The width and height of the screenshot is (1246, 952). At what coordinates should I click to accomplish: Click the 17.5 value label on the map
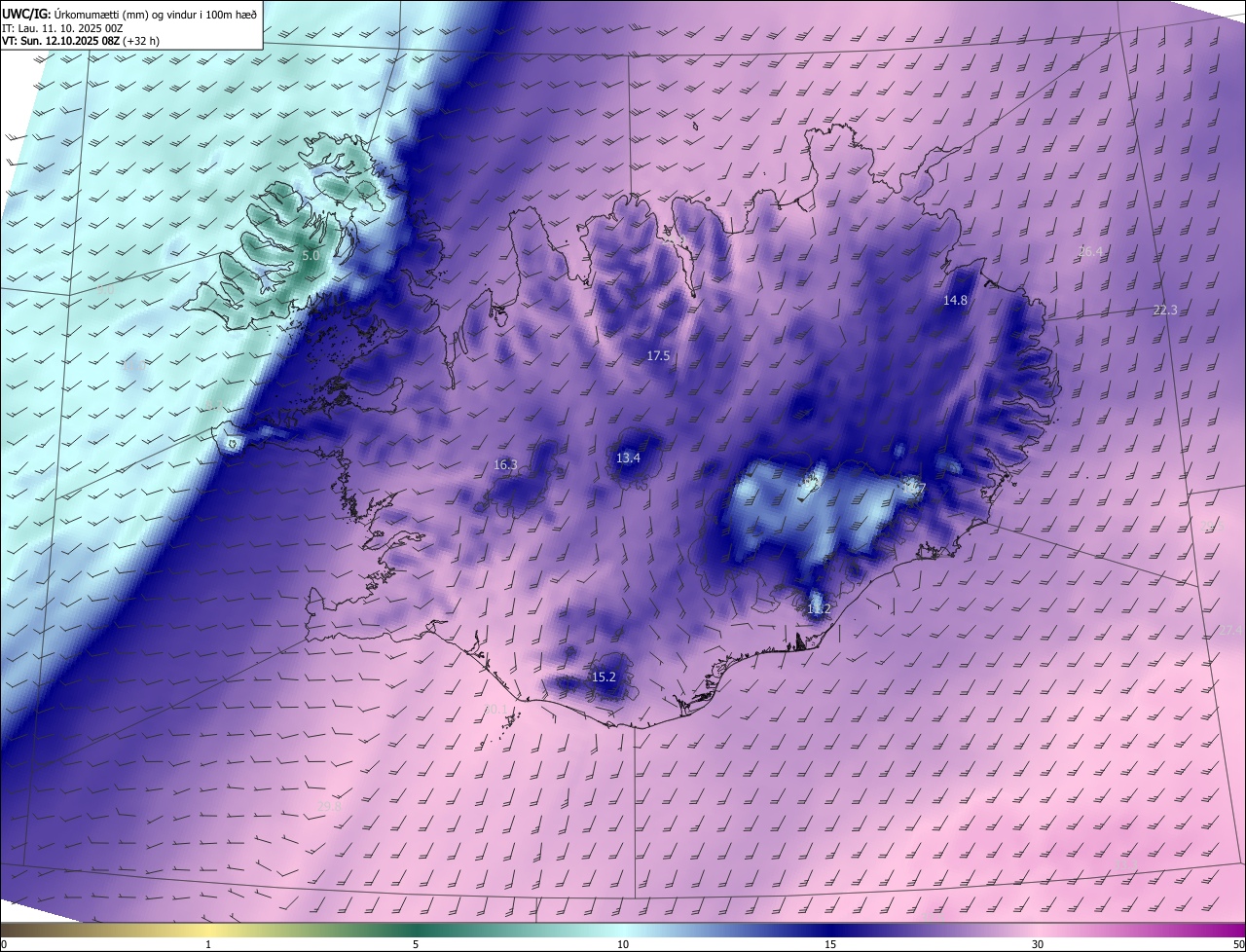tap(658, 356)
